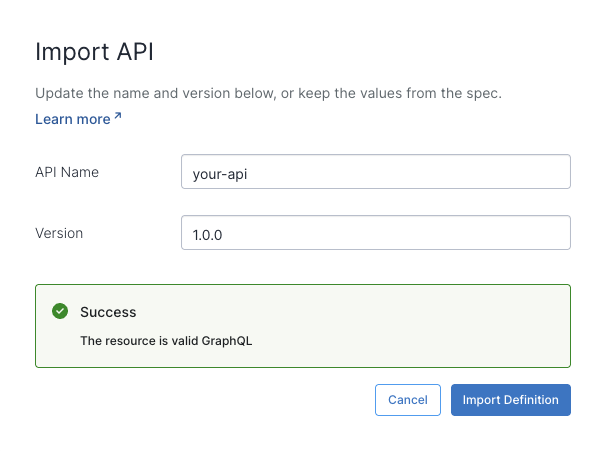Click the Import Definition button
604x451 pixels.
coord(510,400)
